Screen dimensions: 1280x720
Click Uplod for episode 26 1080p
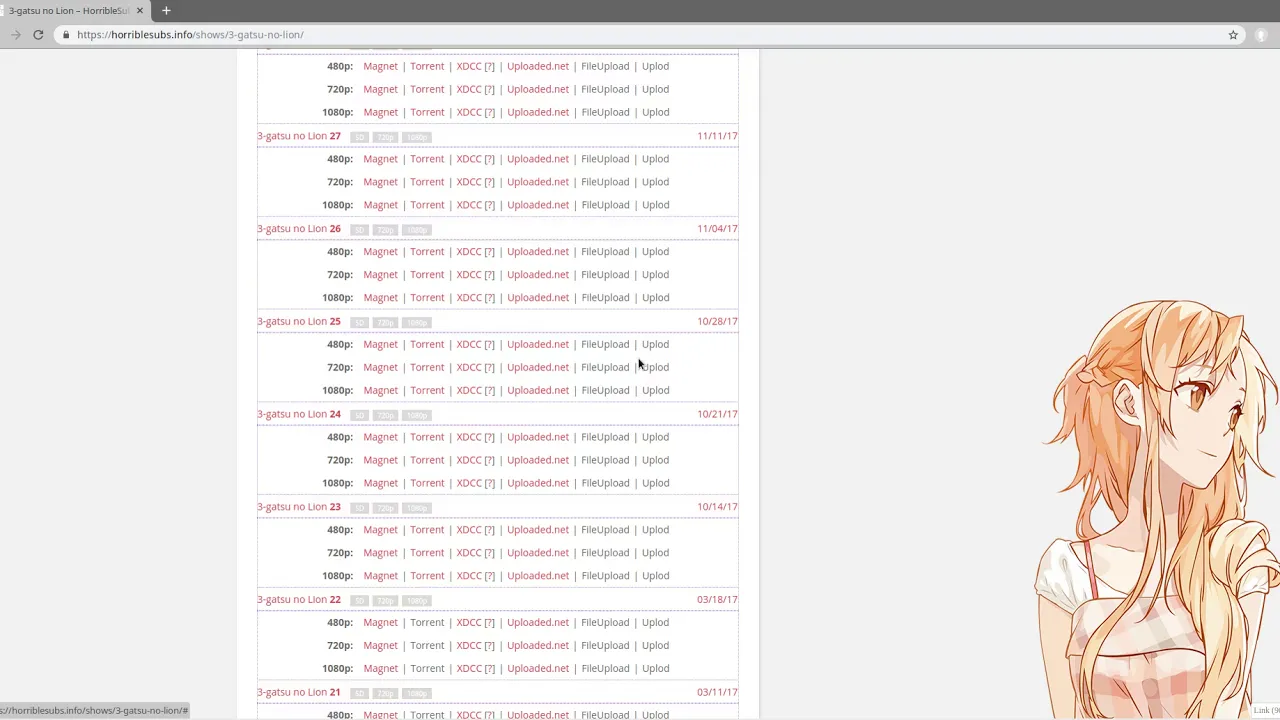655,298
